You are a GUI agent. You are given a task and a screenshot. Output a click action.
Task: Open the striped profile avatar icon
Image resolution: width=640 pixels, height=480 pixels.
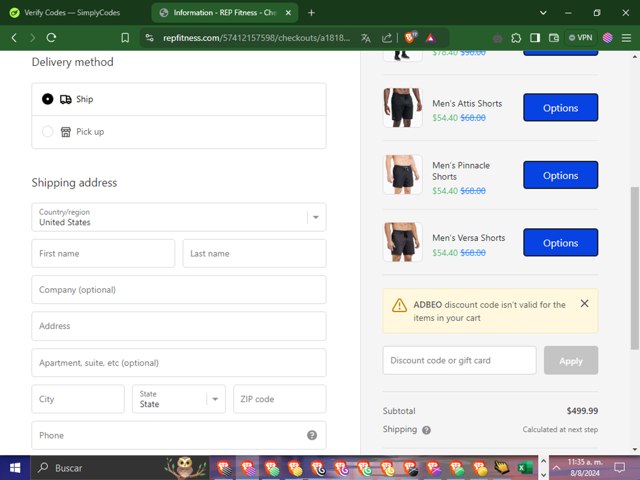pyautogui.click(x=607, y=38)
